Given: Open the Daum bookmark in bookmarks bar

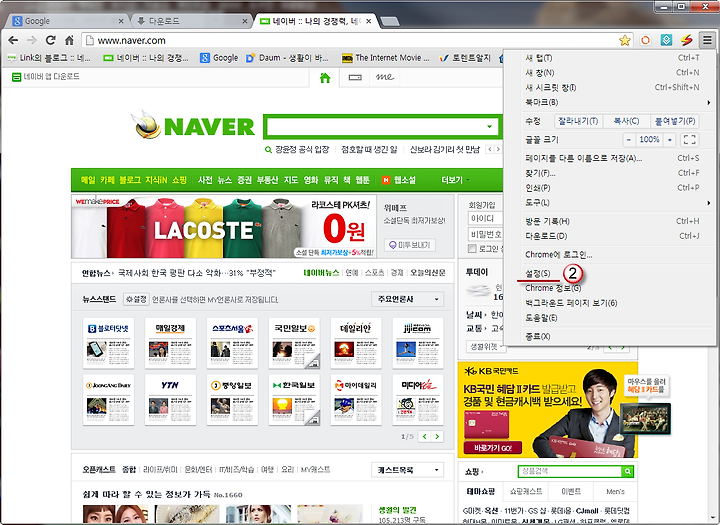Looking at the screenshot, I should pos(287,58).
